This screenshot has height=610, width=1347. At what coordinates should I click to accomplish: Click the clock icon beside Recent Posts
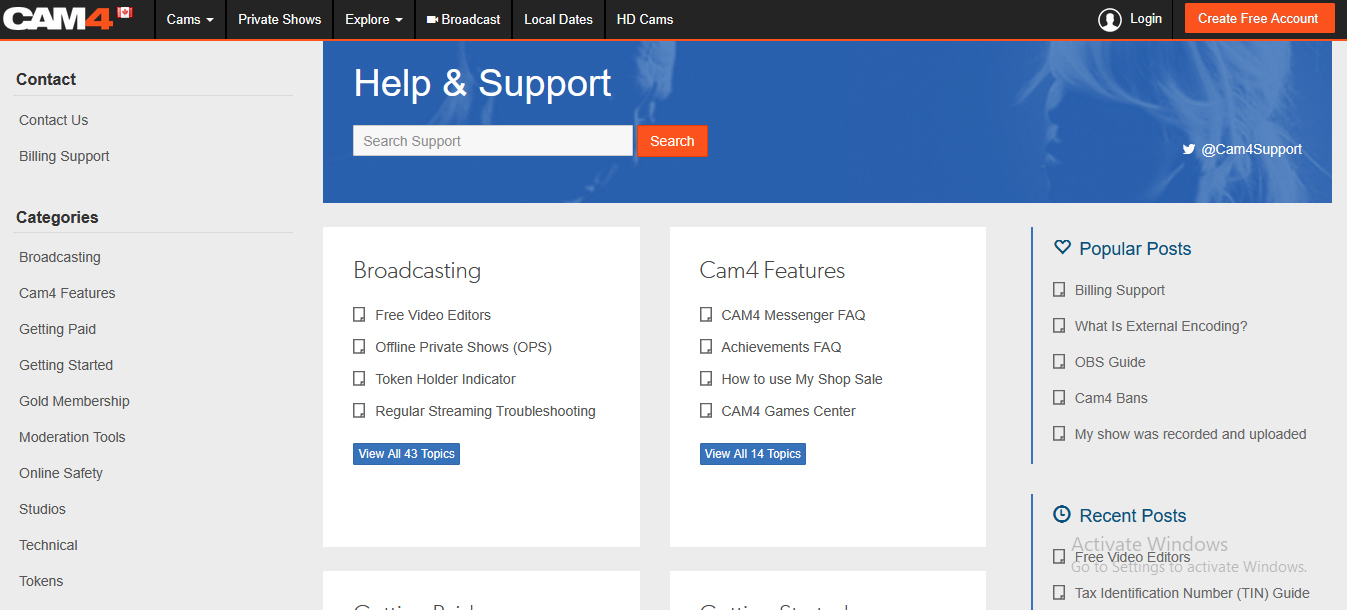pos(1062,514)
